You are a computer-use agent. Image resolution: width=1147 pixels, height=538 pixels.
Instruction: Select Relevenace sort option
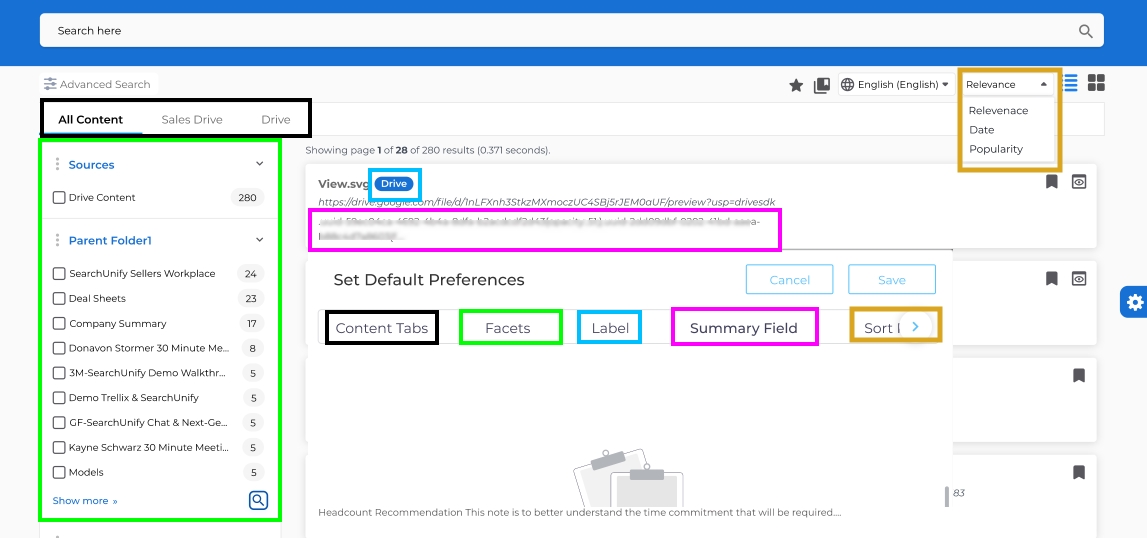pos(999,111)
